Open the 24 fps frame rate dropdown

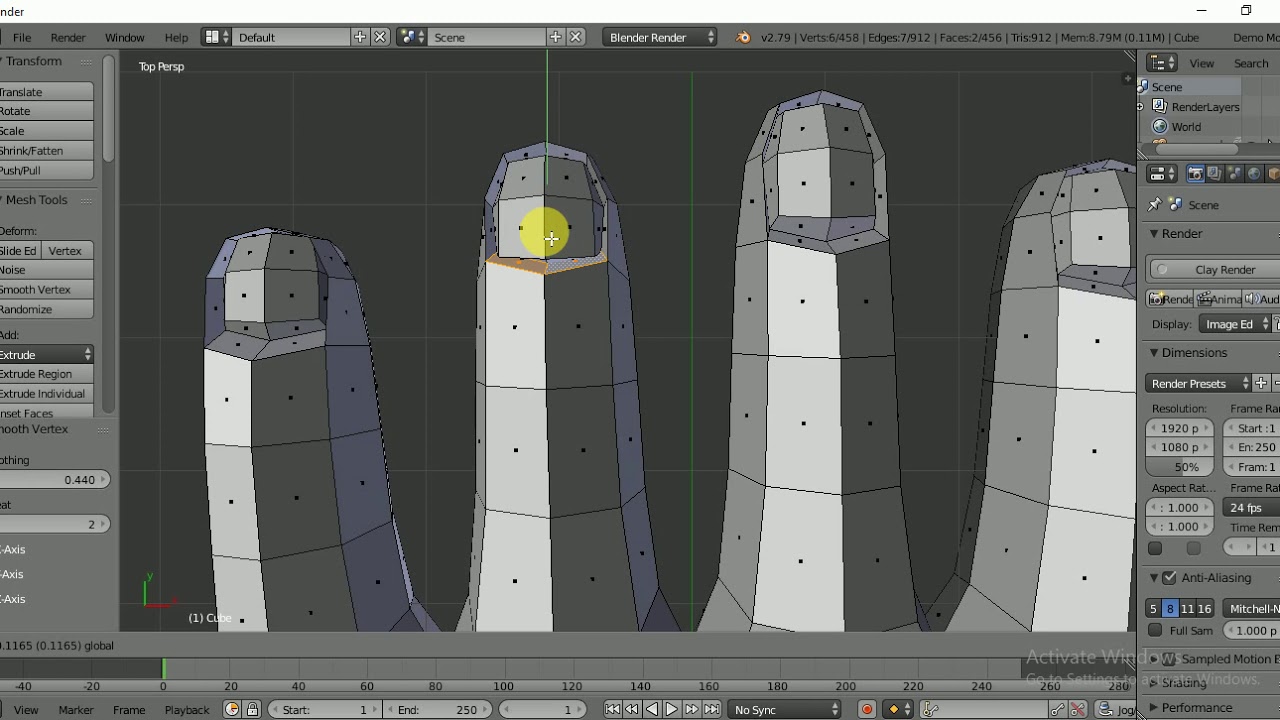[x=1252, y=508]
